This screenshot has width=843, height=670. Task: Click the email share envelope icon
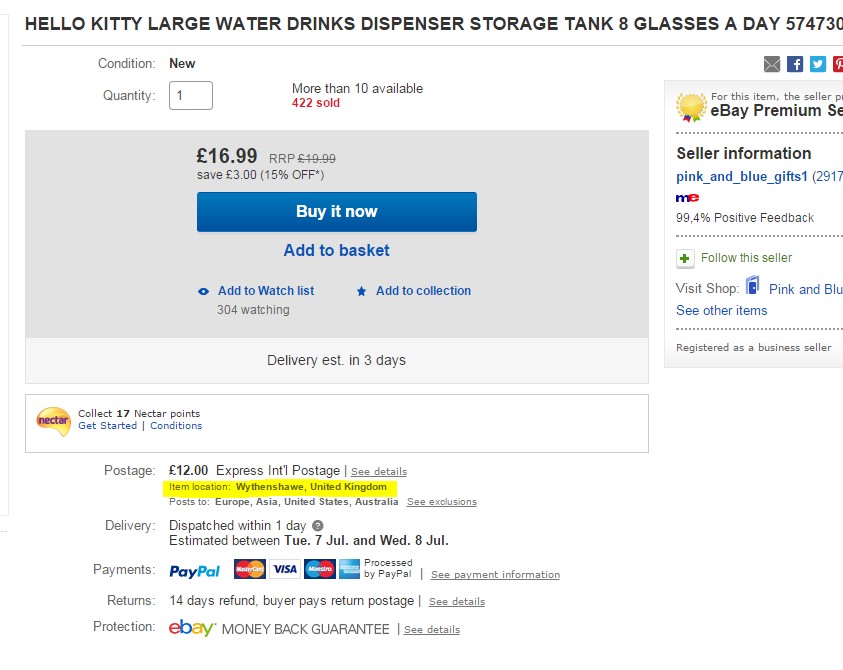point(772,64)
